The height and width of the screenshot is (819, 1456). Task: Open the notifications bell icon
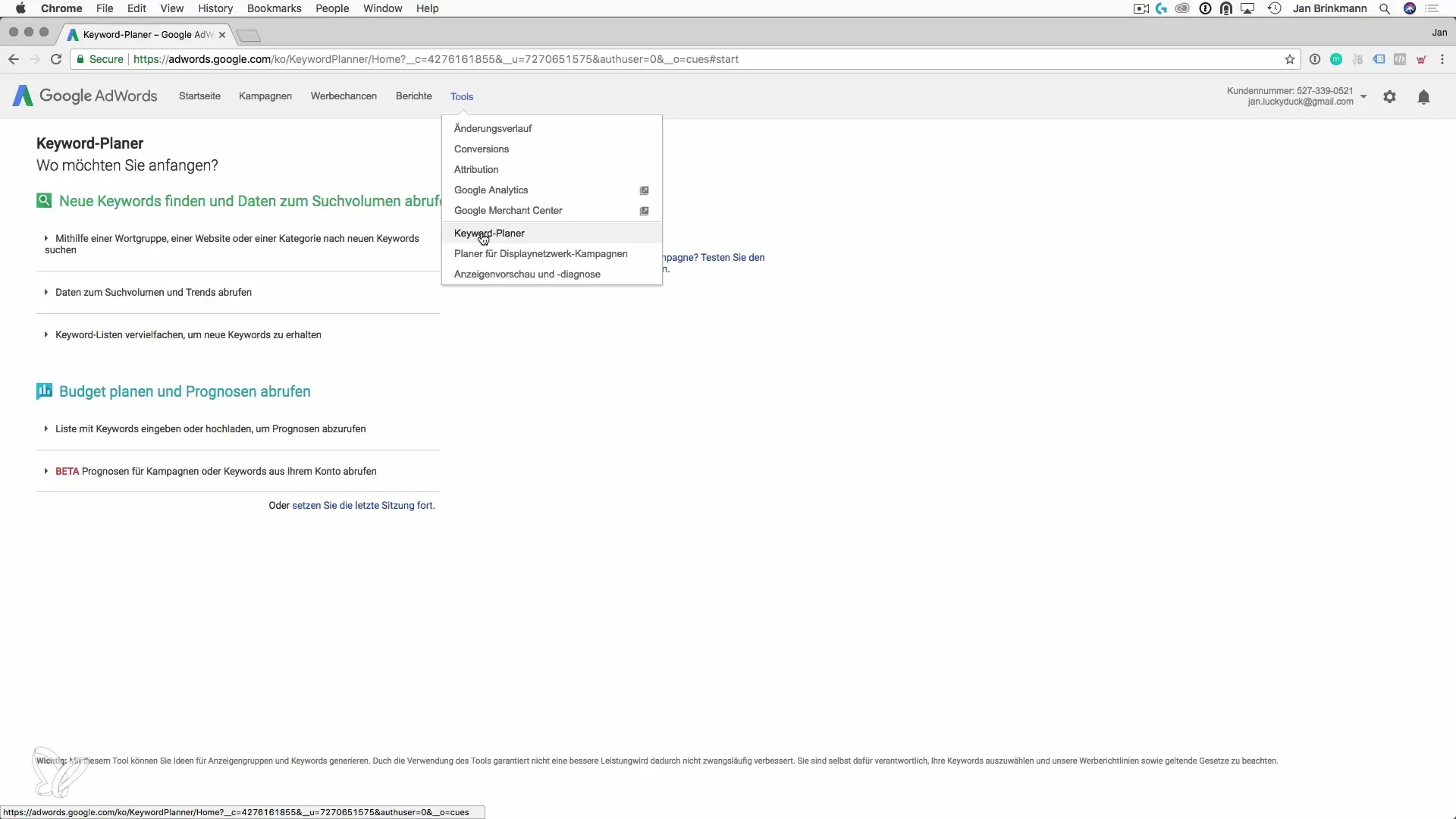pyautogui.click(x=1423, y=97)
